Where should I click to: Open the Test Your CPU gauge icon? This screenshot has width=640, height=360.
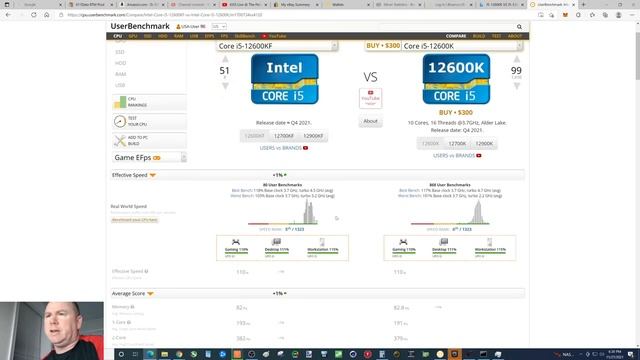[120, 121]
